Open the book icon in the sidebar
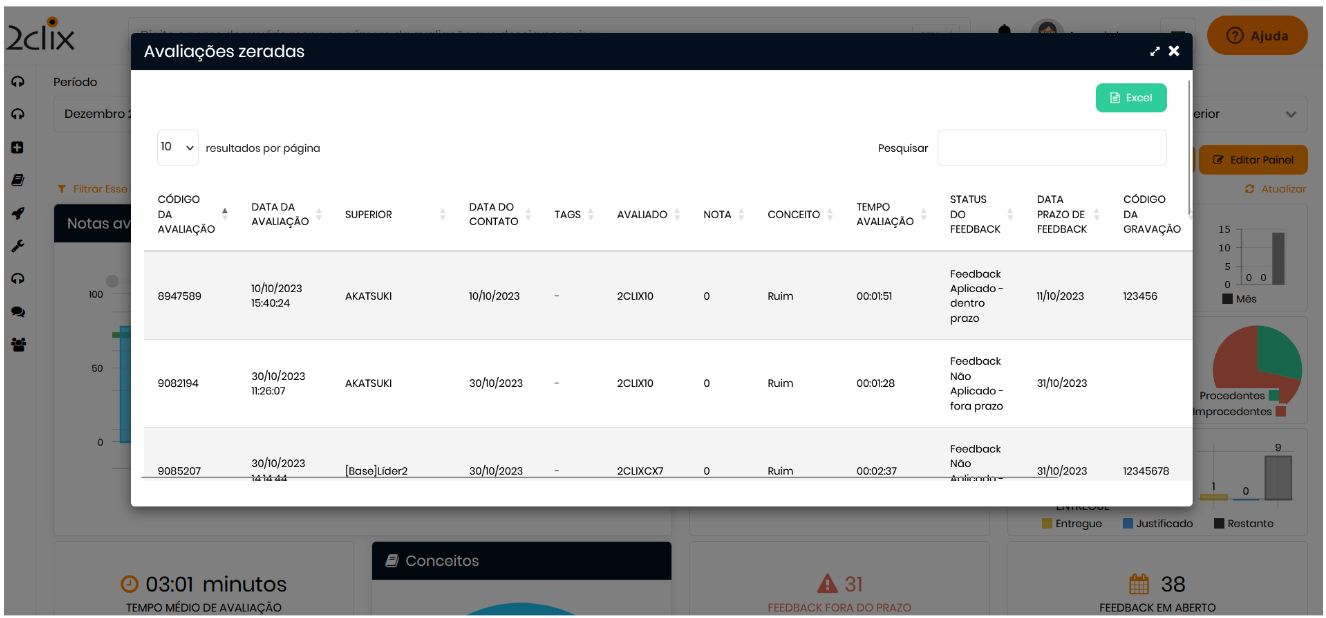Viewport: 1326px width, 618px height. [x=17, y=181]
